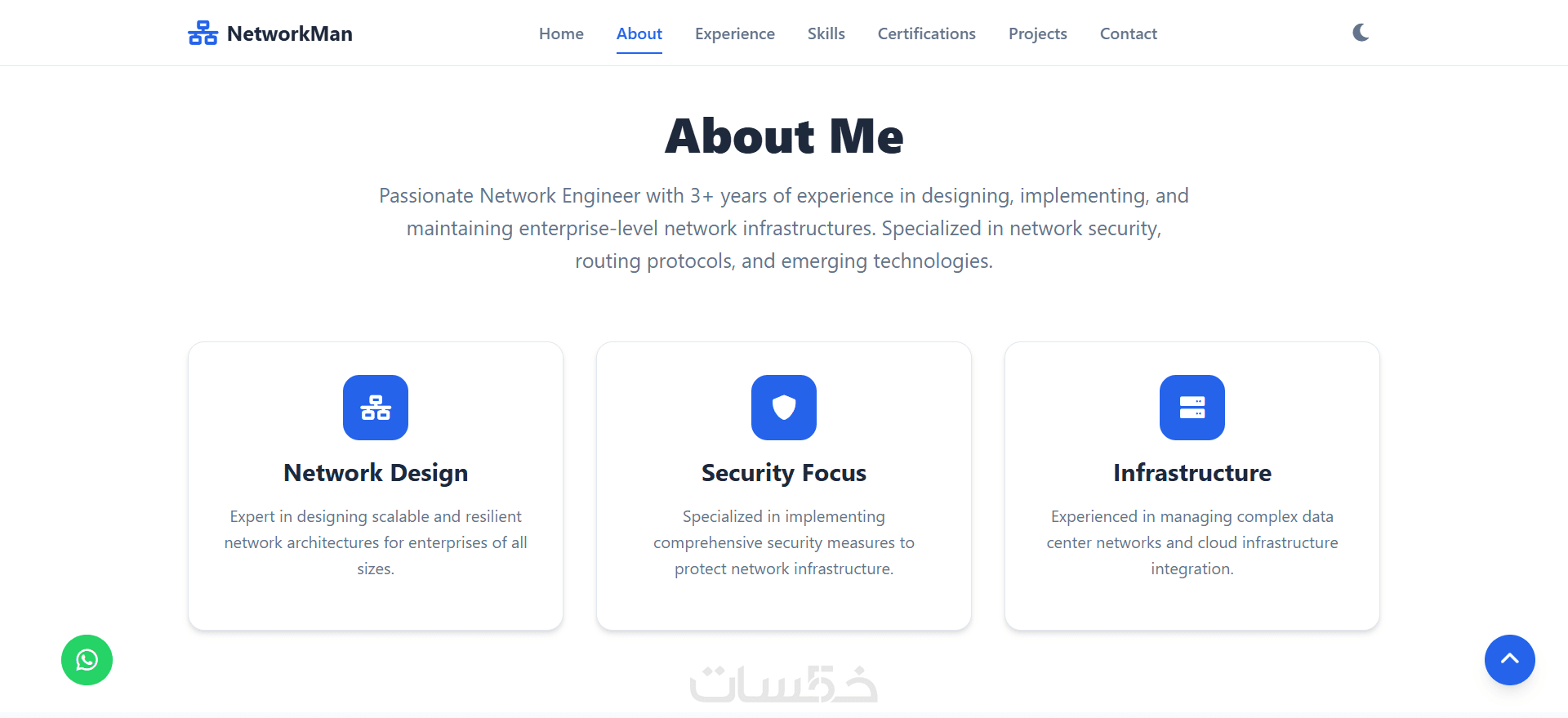This screenshot has width=1568, height=718.
Task: Select the Infrastructure card heading
Action: (1192, 473)
